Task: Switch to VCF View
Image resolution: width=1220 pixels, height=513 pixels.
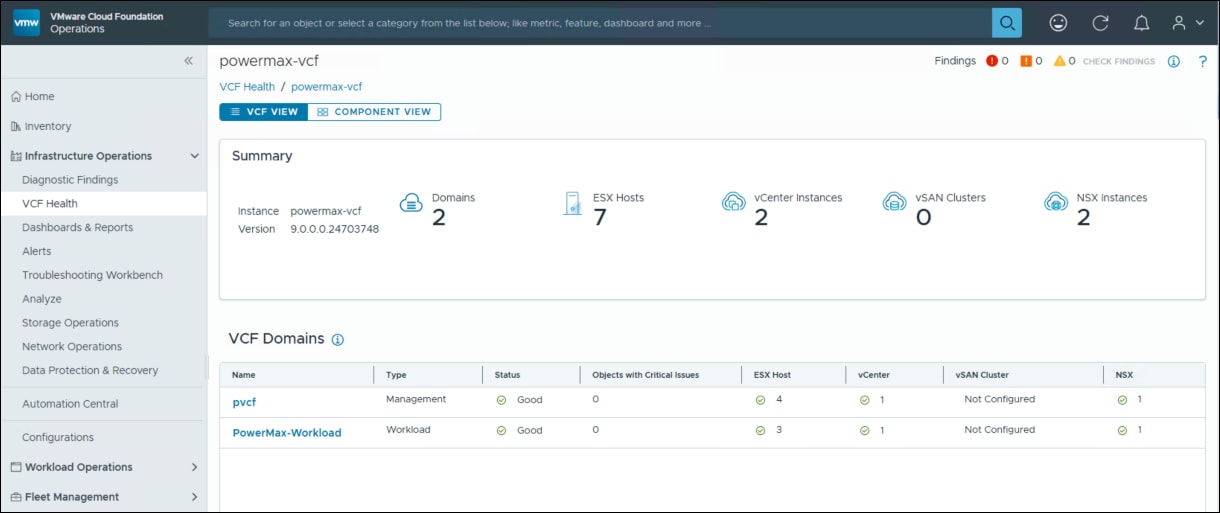Action: tap(264, 112)
